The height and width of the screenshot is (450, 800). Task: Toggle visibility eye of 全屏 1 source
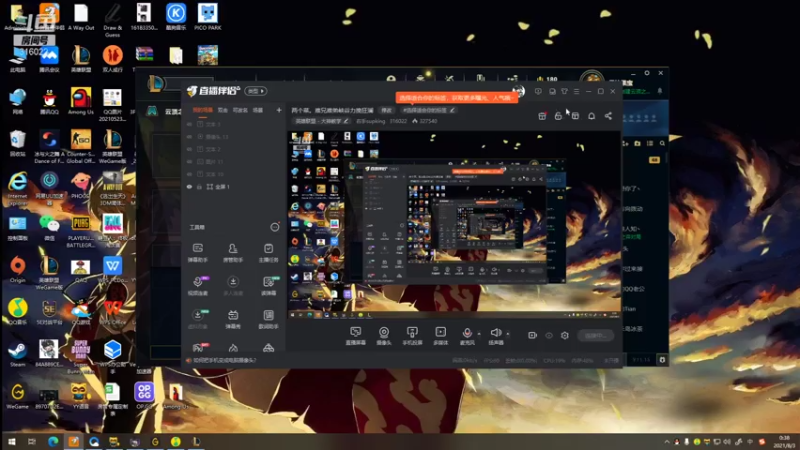click(x=189, y=187)
